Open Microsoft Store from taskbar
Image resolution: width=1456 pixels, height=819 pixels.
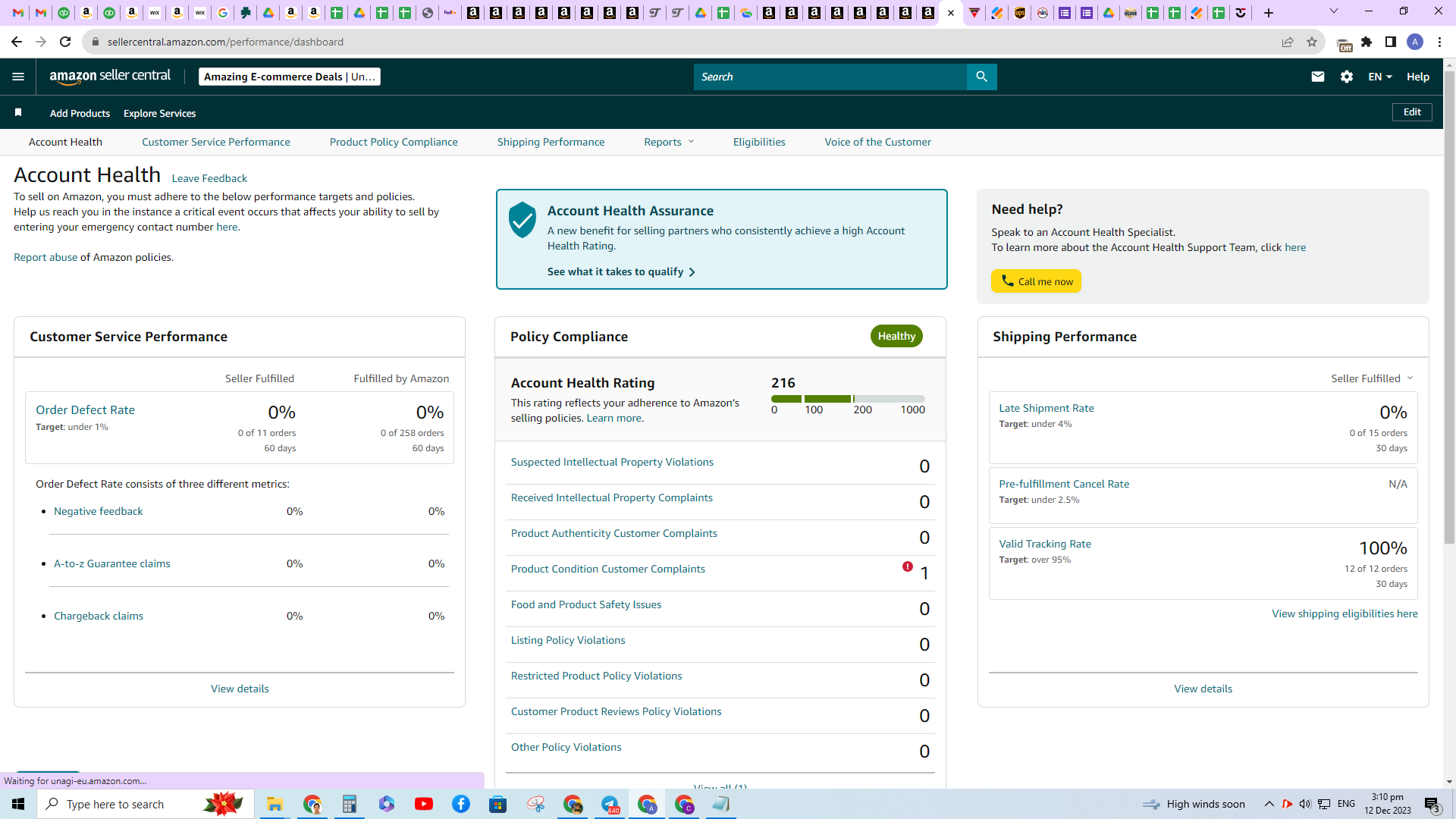[498, 804]
